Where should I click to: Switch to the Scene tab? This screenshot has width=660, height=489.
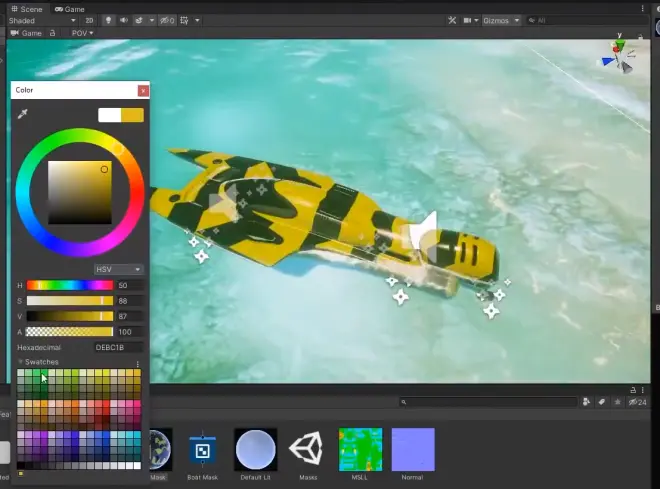(x=27, y=9)
